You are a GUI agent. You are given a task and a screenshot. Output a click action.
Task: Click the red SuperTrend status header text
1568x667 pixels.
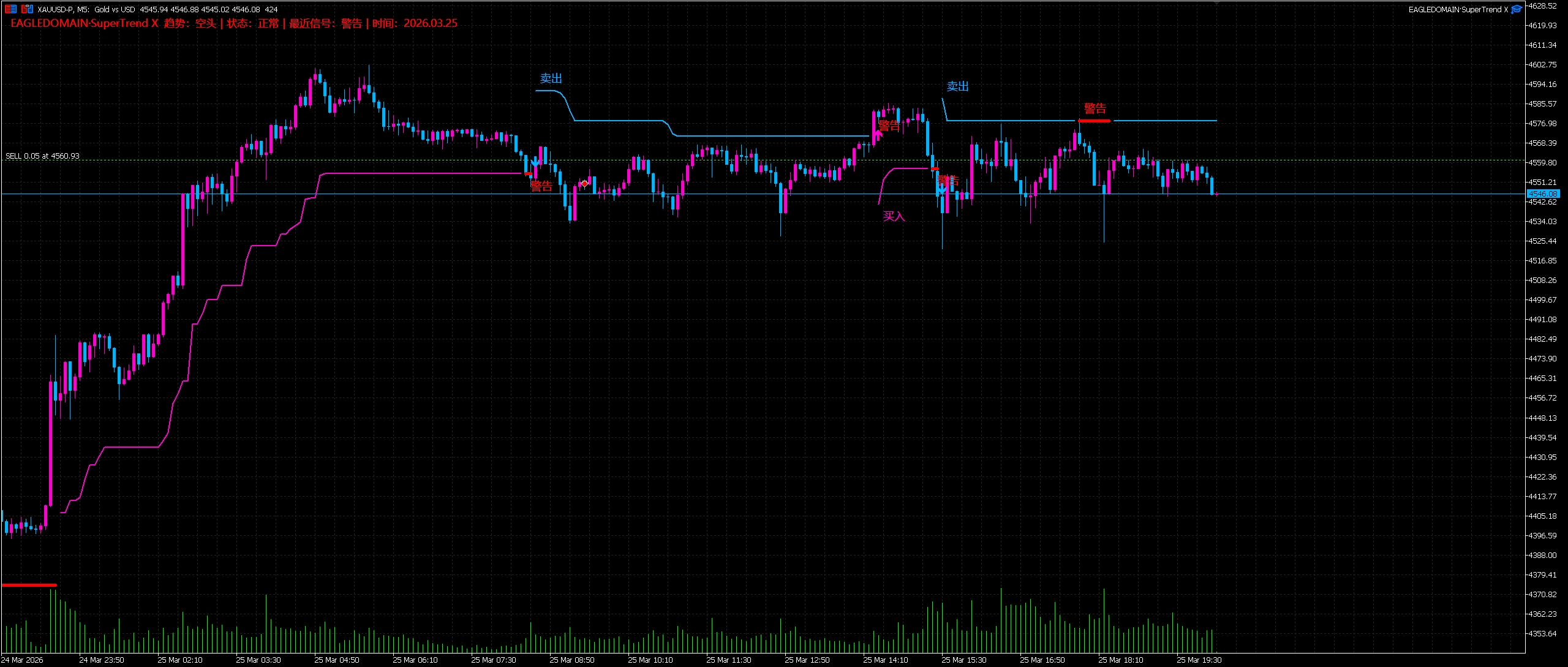tap(234, 23)
